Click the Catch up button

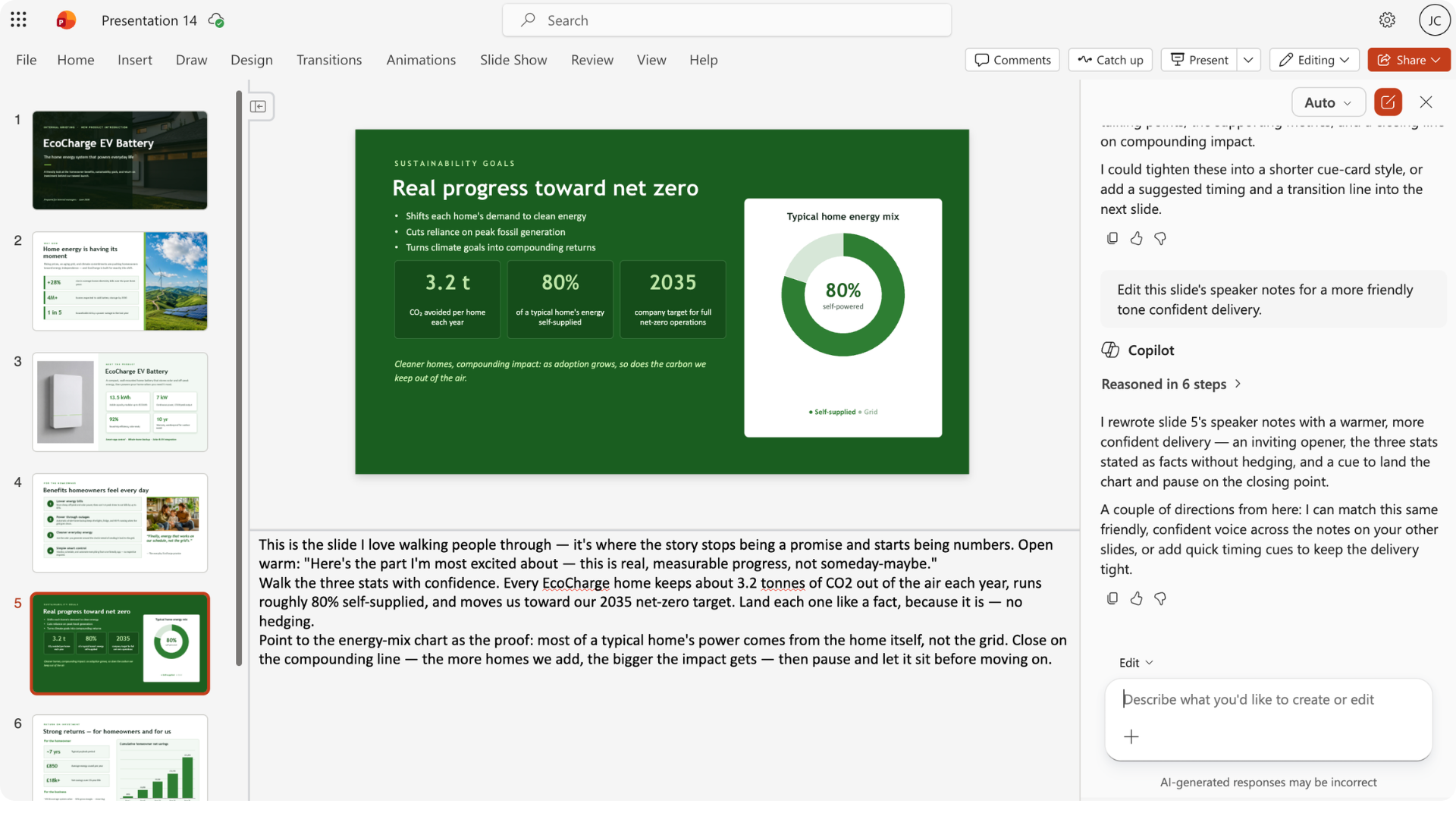click(1110, 60)
